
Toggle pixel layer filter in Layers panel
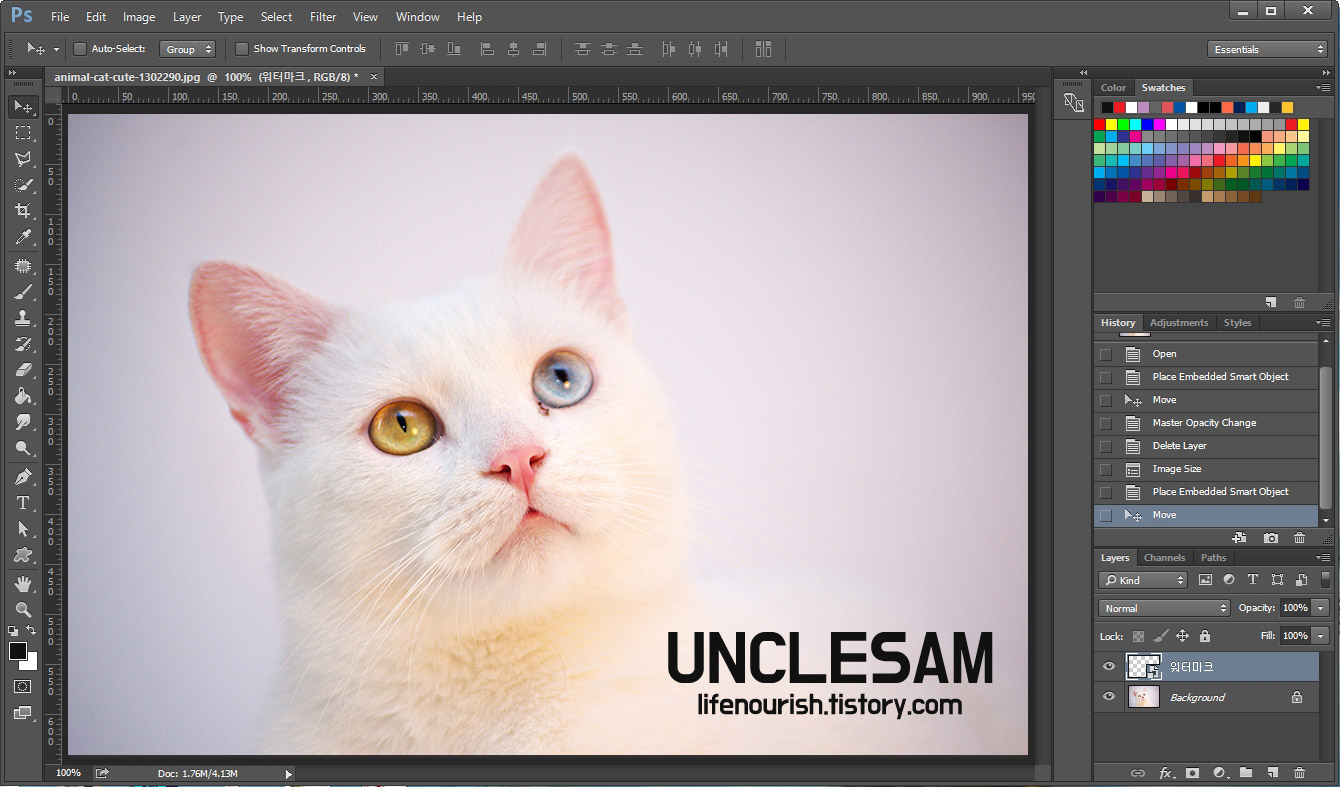1205,580
